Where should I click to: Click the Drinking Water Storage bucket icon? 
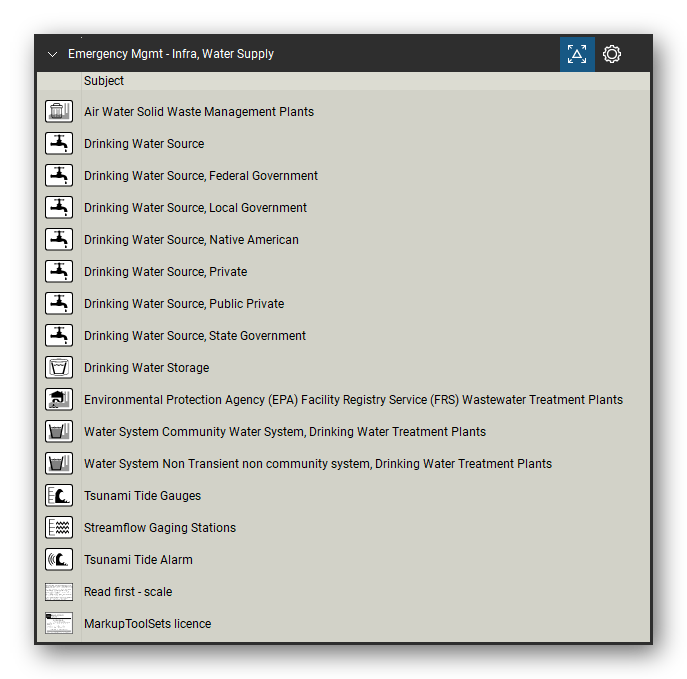pyautogui.click(x=59, y=367)
